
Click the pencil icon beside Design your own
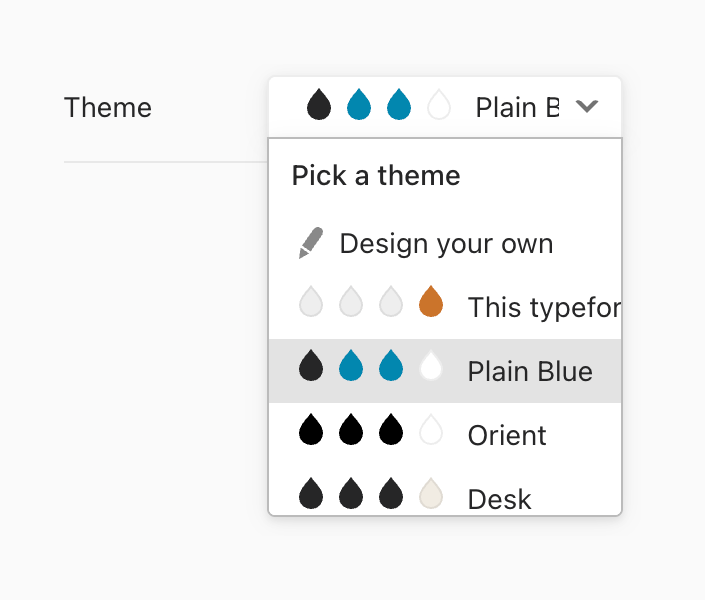(311, 243)
